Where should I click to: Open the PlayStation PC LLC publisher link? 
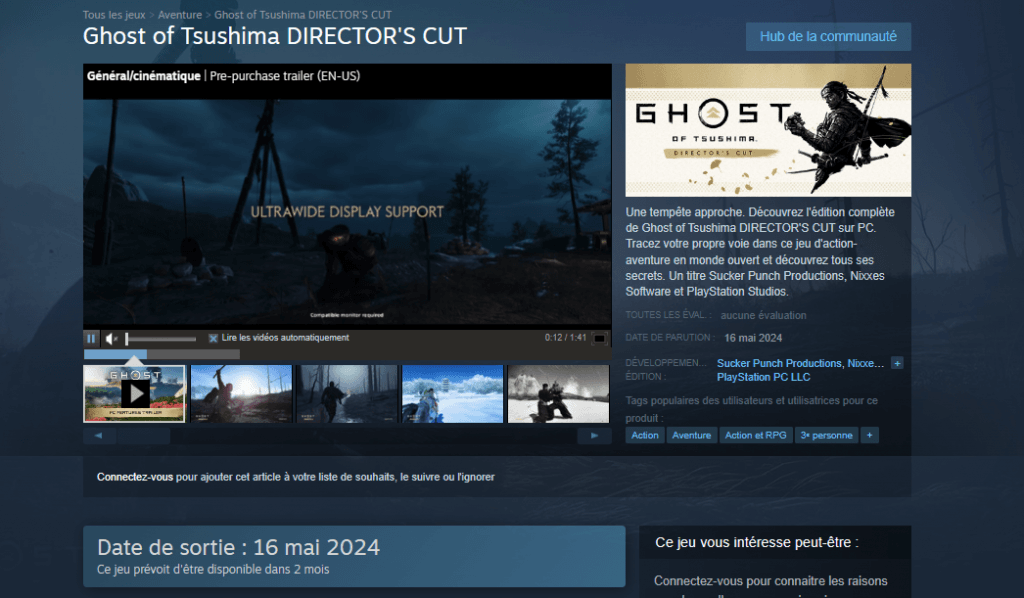(763, 377)
